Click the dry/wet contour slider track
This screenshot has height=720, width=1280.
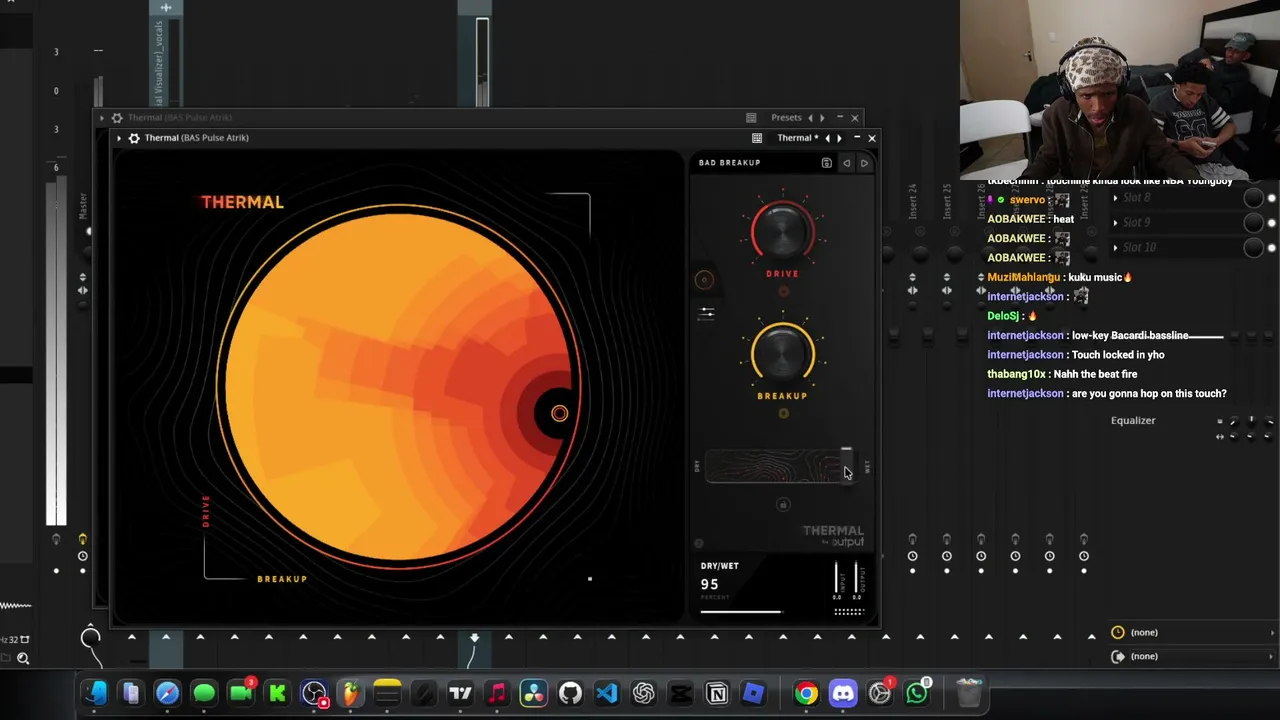(x=780, y=467)
